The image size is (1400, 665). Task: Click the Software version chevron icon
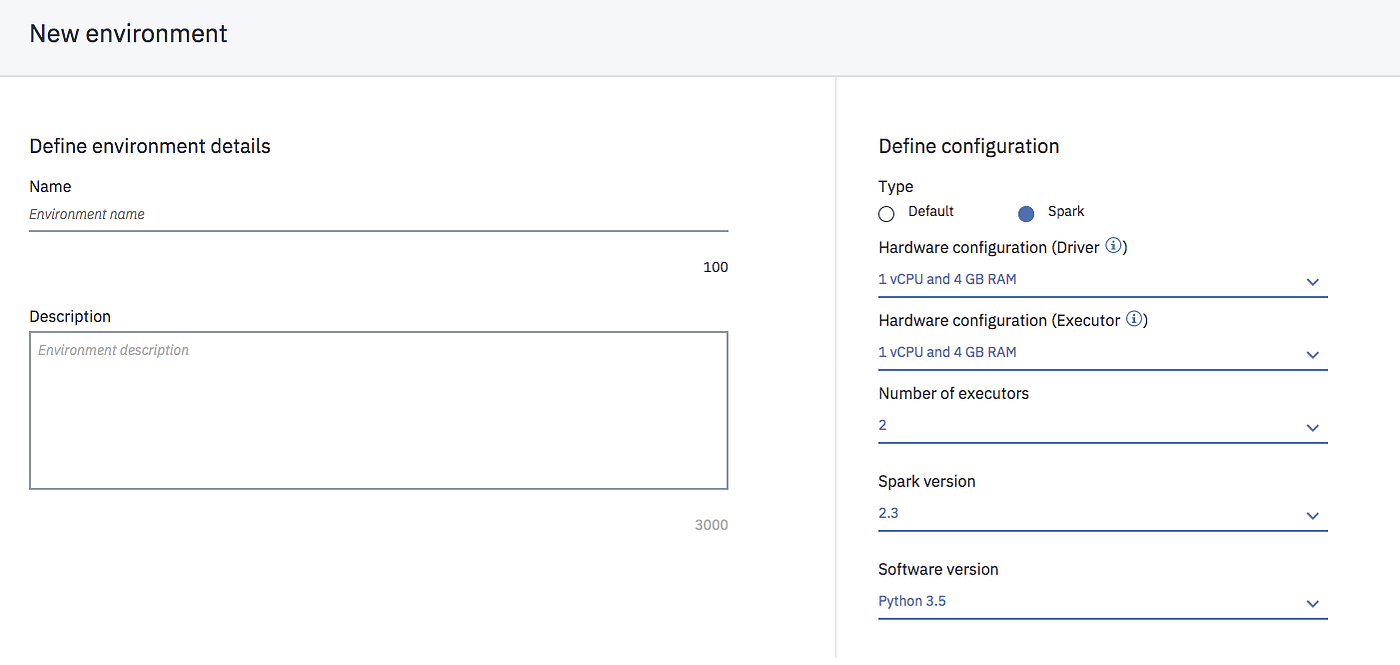tap(1312, 603)
